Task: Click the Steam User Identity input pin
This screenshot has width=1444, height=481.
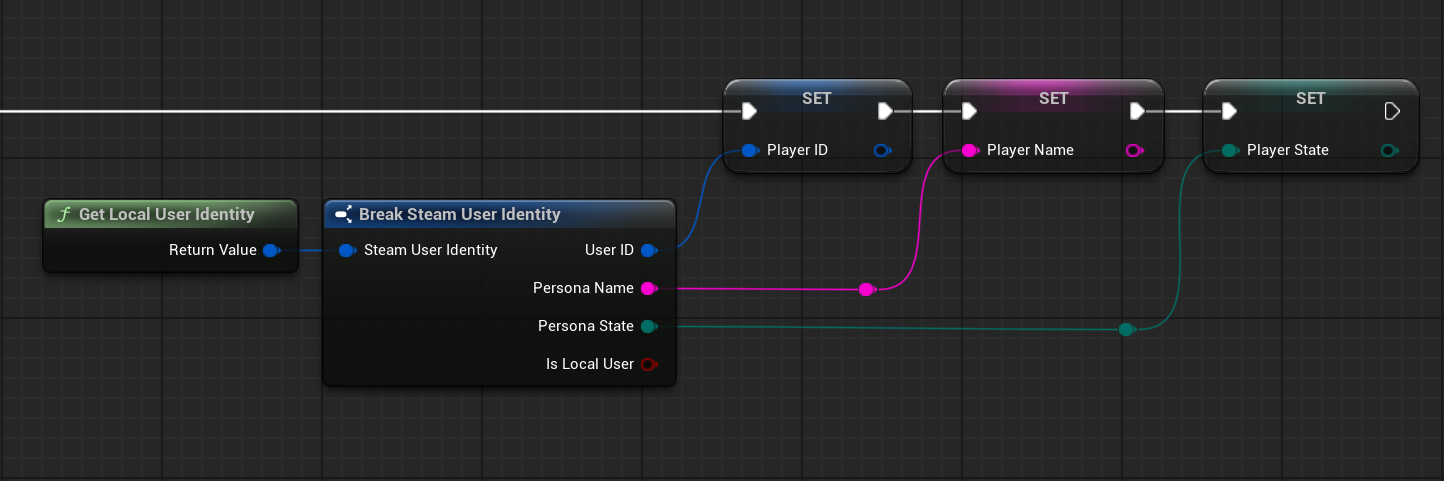Action: 346,250
